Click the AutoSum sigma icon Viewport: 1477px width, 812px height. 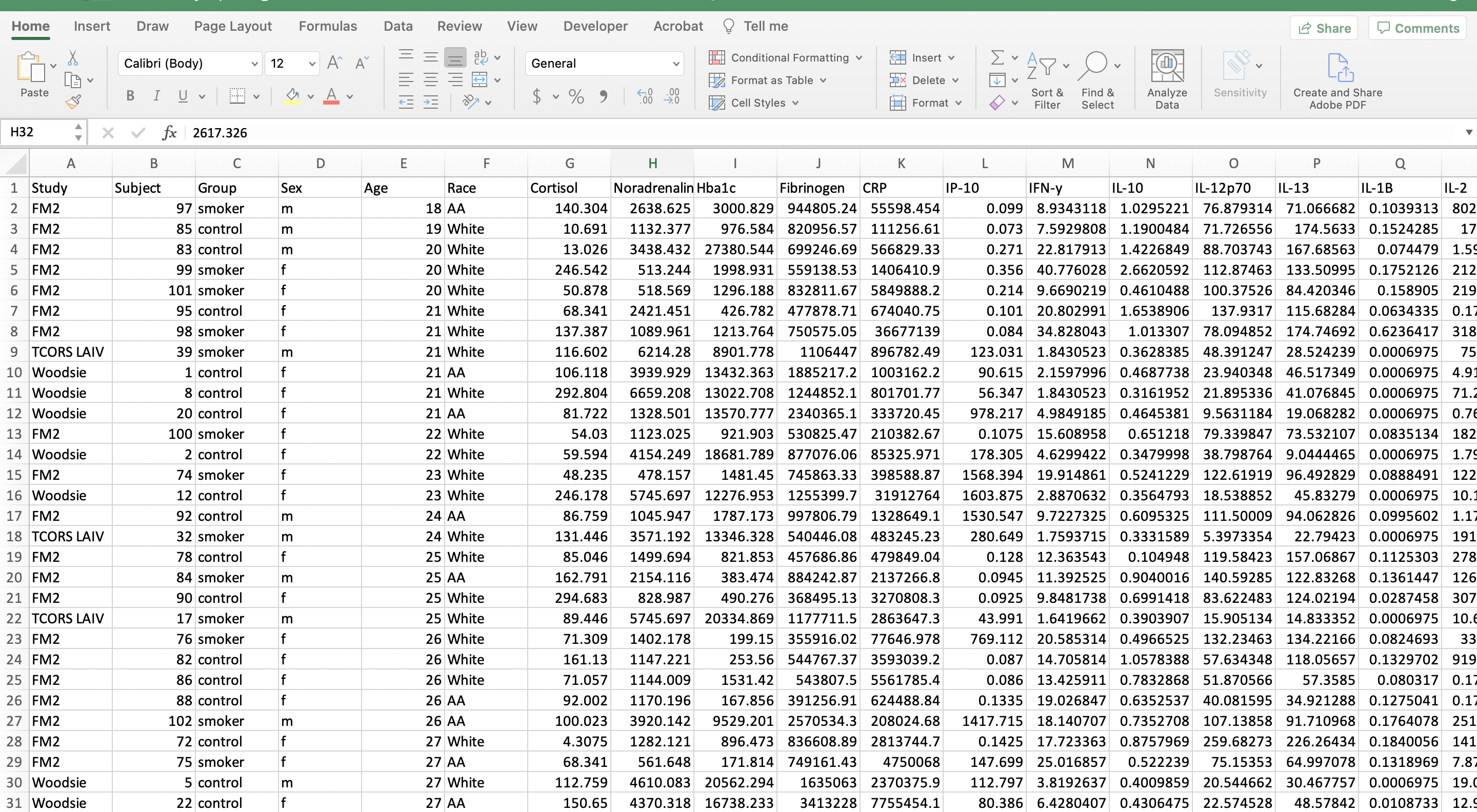click(996, 57)
